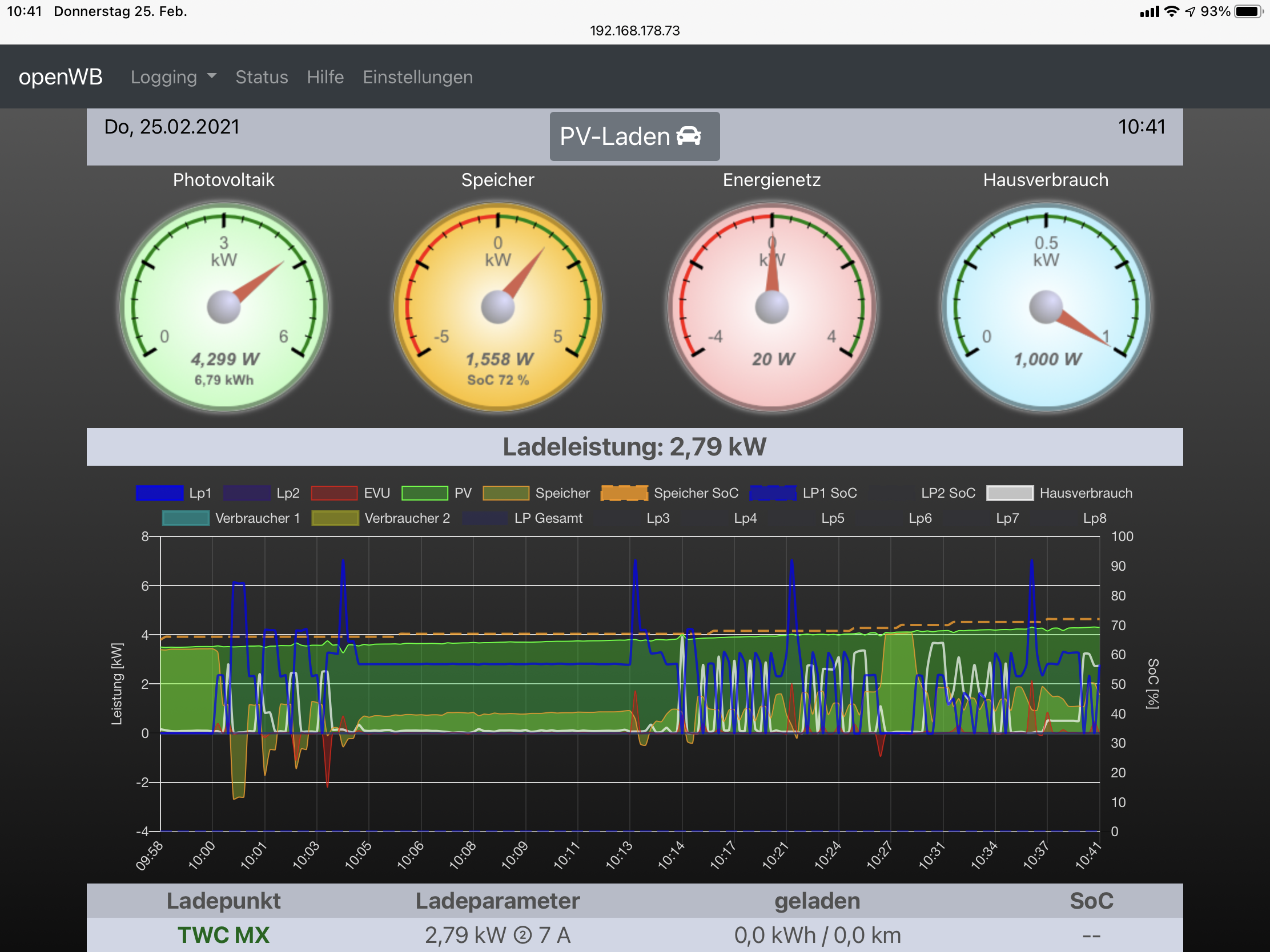Tap the Photovoltaik green gauge

click(x=223, y=306)
